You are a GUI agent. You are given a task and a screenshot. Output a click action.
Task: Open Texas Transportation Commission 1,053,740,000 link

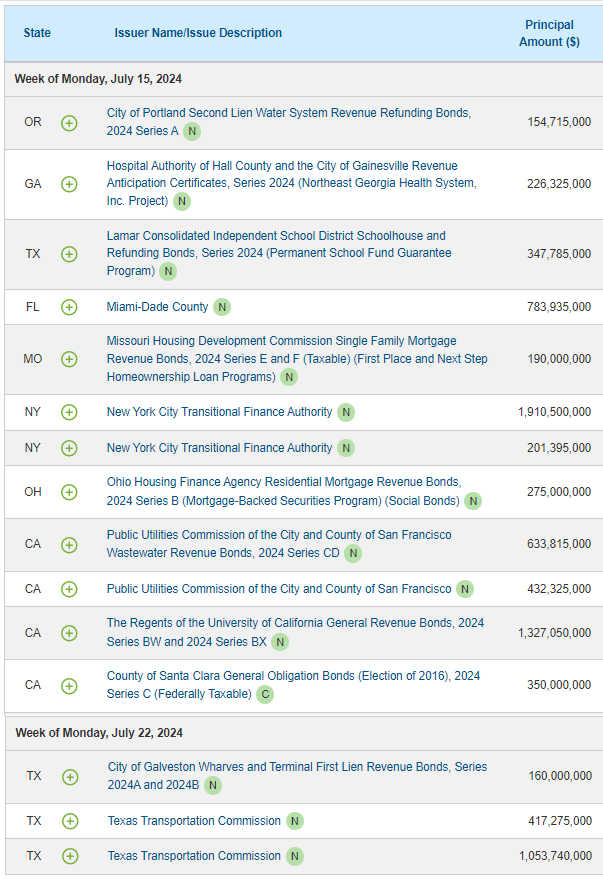click(194, 856)
